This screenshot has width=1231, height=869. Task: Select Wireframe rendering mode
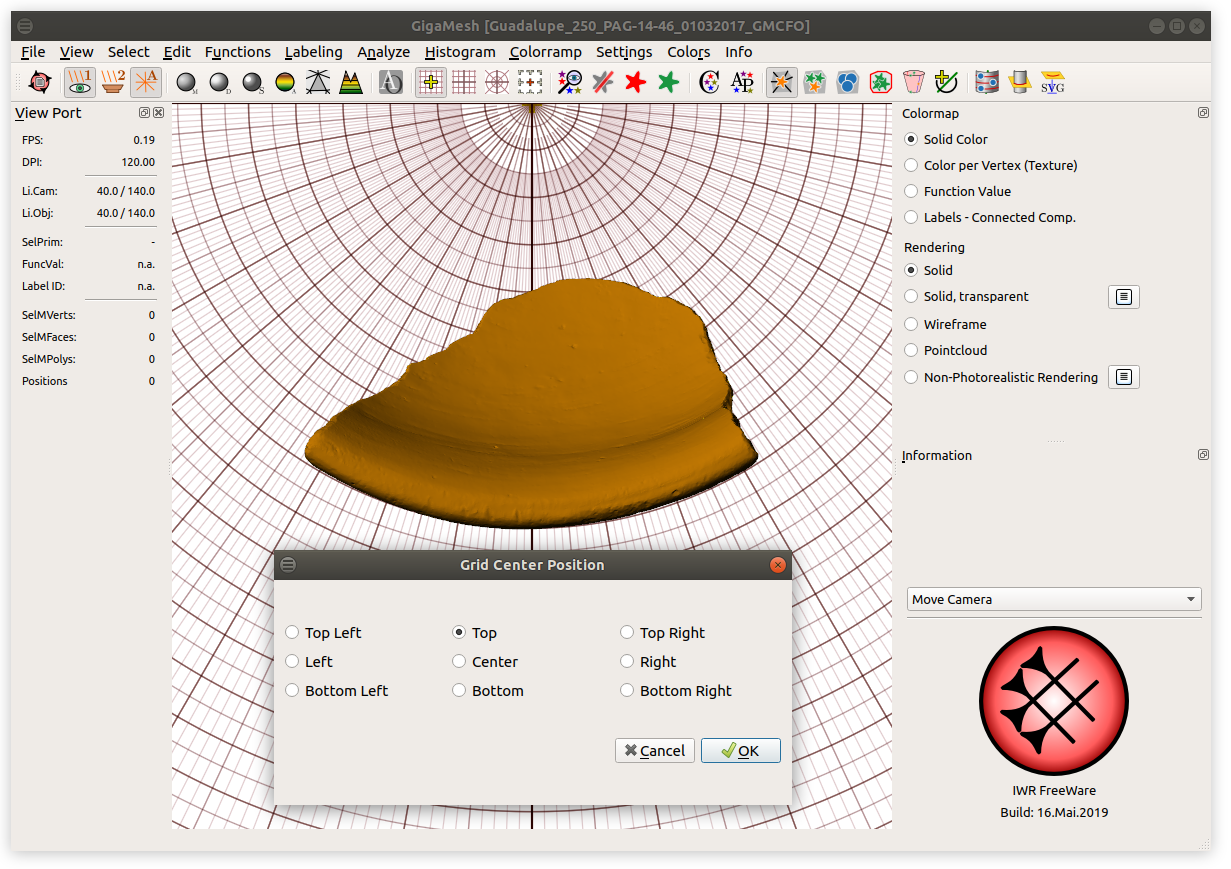944,324
